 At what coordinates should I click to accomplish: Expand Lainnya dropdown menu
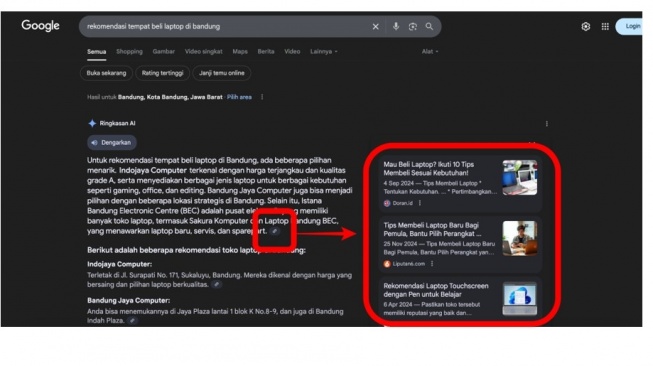[324, 52]
